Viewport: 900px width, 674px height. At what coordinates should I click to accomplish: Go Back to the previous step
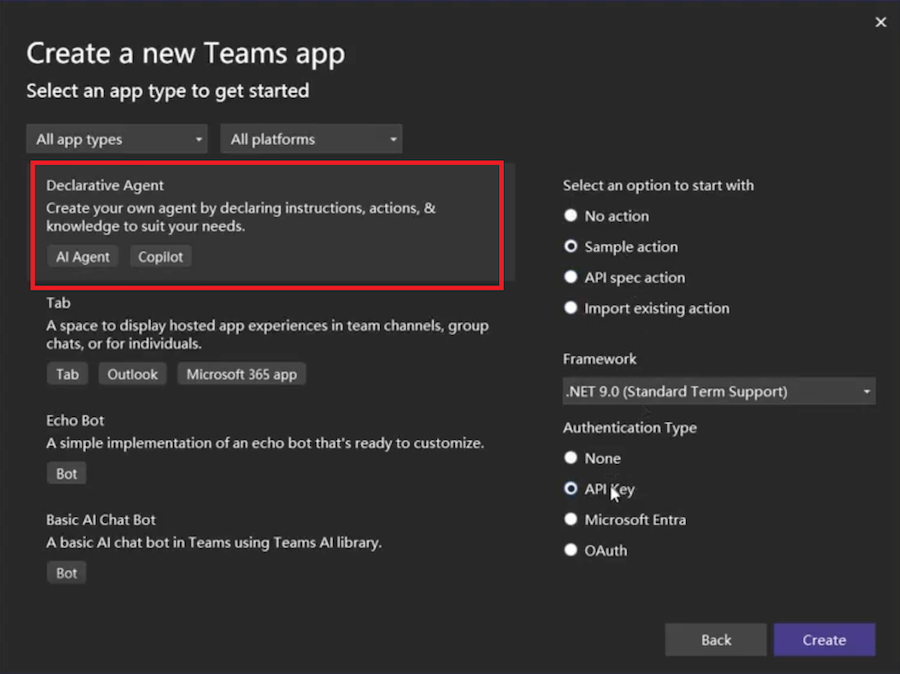point(716,640)
